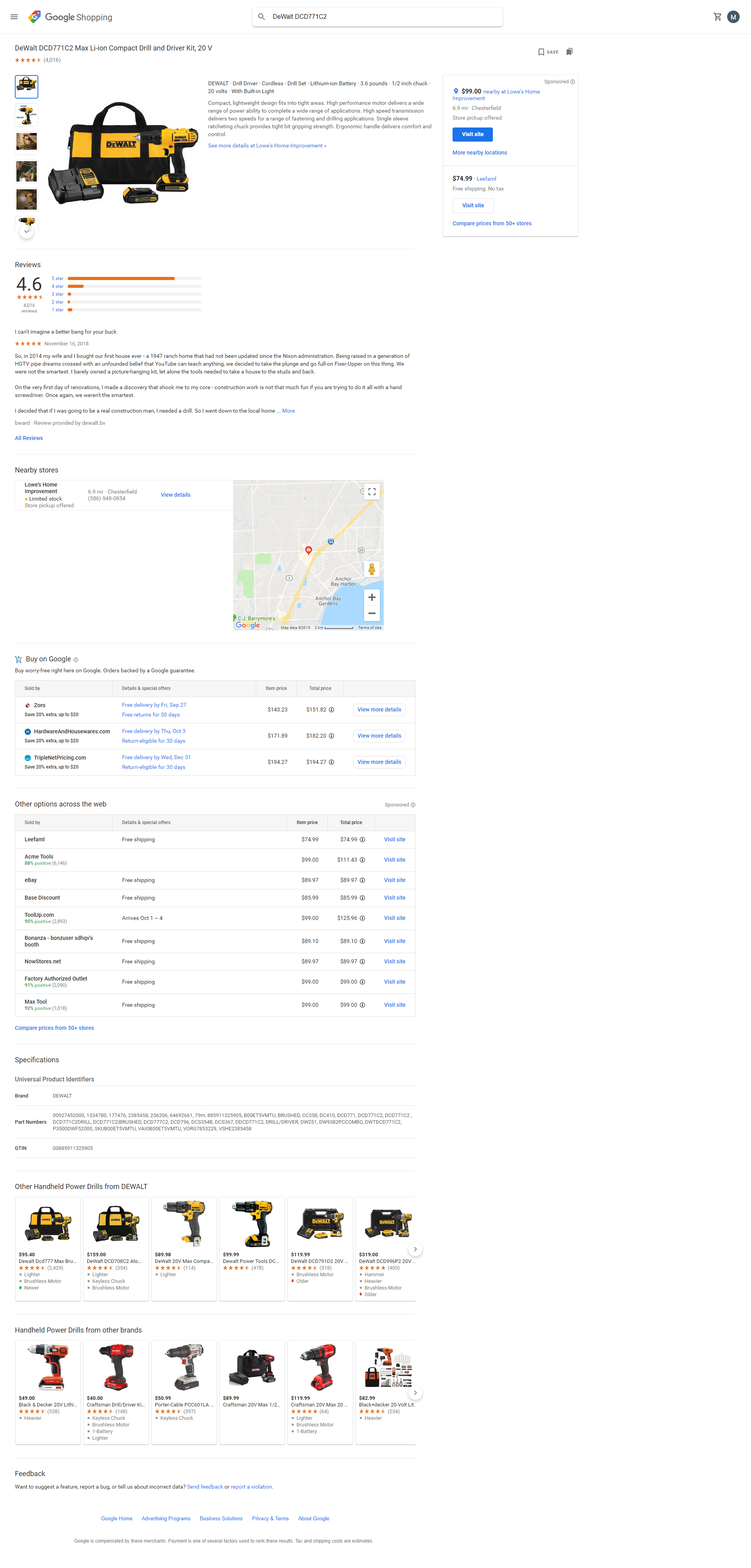Expand more product thumbnails chevron
The height and width of the screenshot is (1568, 751).
(26, 232)
